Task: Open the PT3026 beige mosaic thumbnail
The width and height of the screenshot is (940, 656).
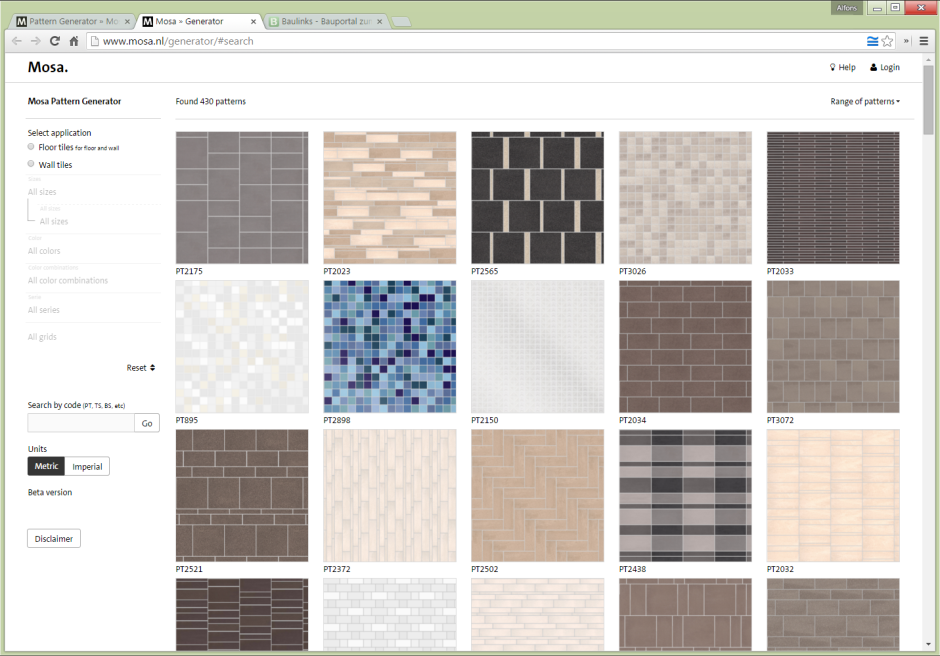Action: click(x=685, y=197)
